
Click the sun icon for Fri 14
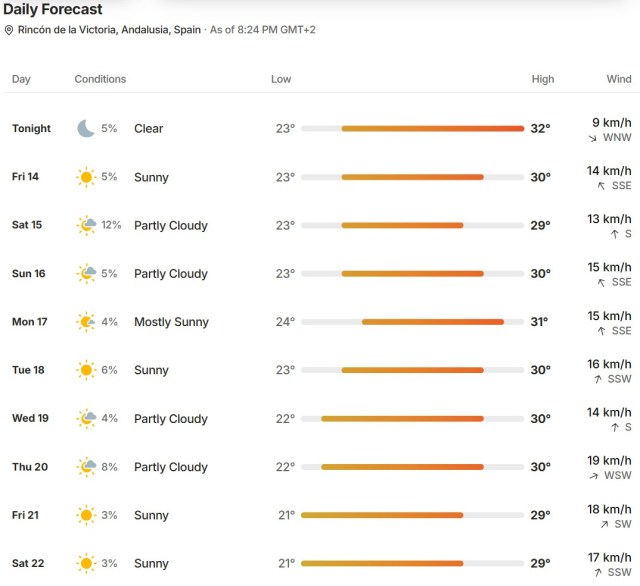(x=86, y=177)
